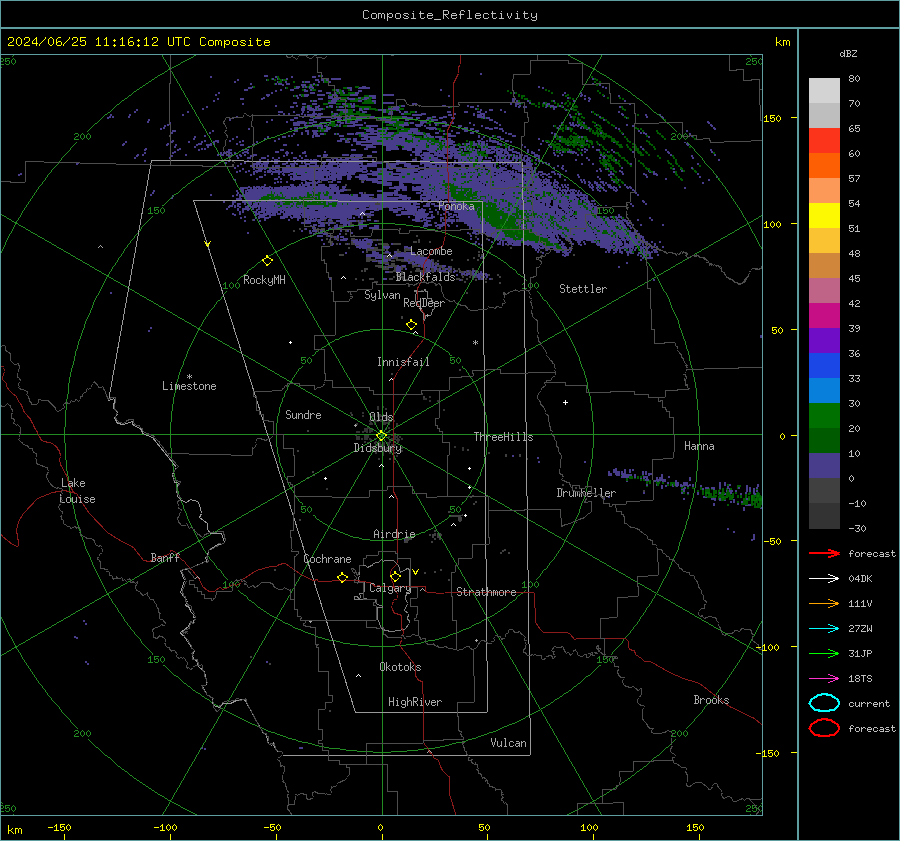Click the cyan 'current' ellipse legend icon
Image resolution: width=900 pixels, height=841 pixels.
[x=824, y=703]
